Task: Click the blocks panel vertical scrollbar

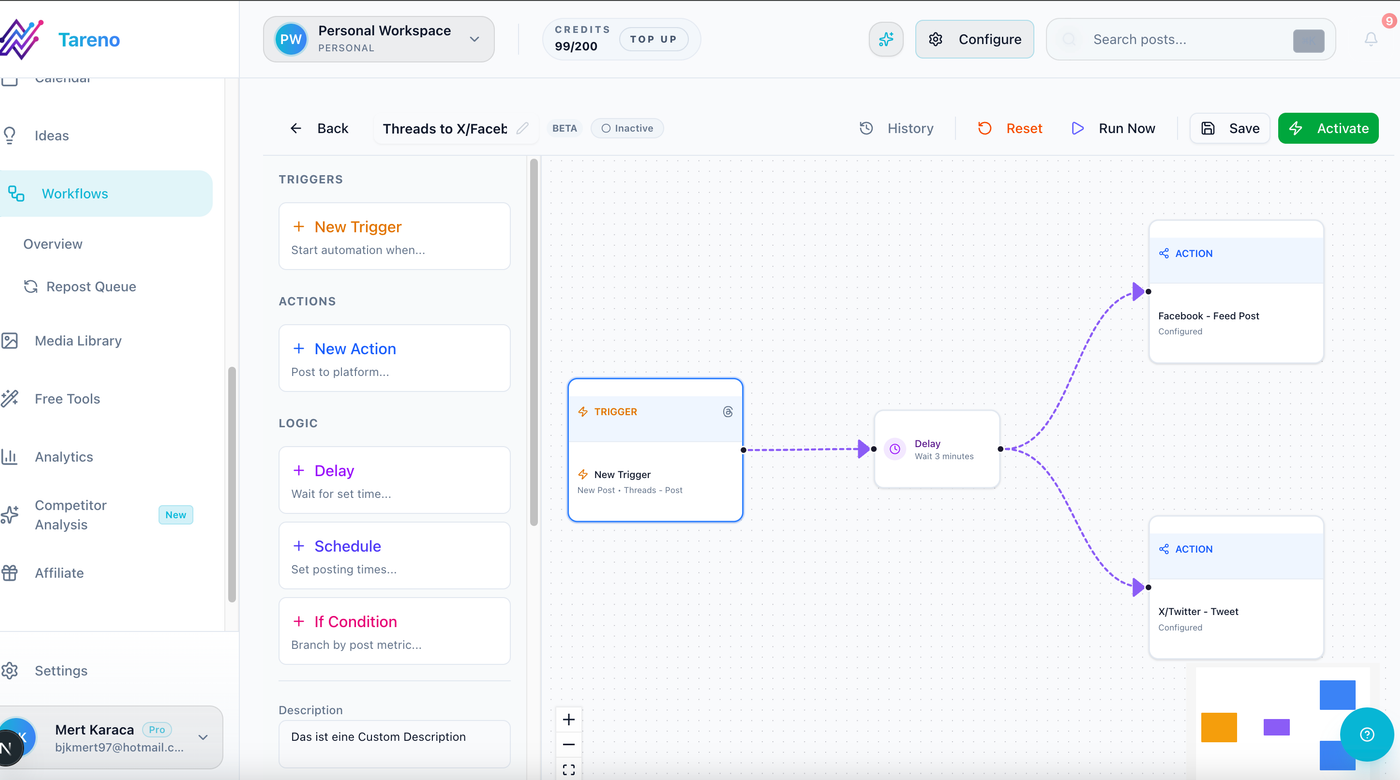Action: click(534, 341)
